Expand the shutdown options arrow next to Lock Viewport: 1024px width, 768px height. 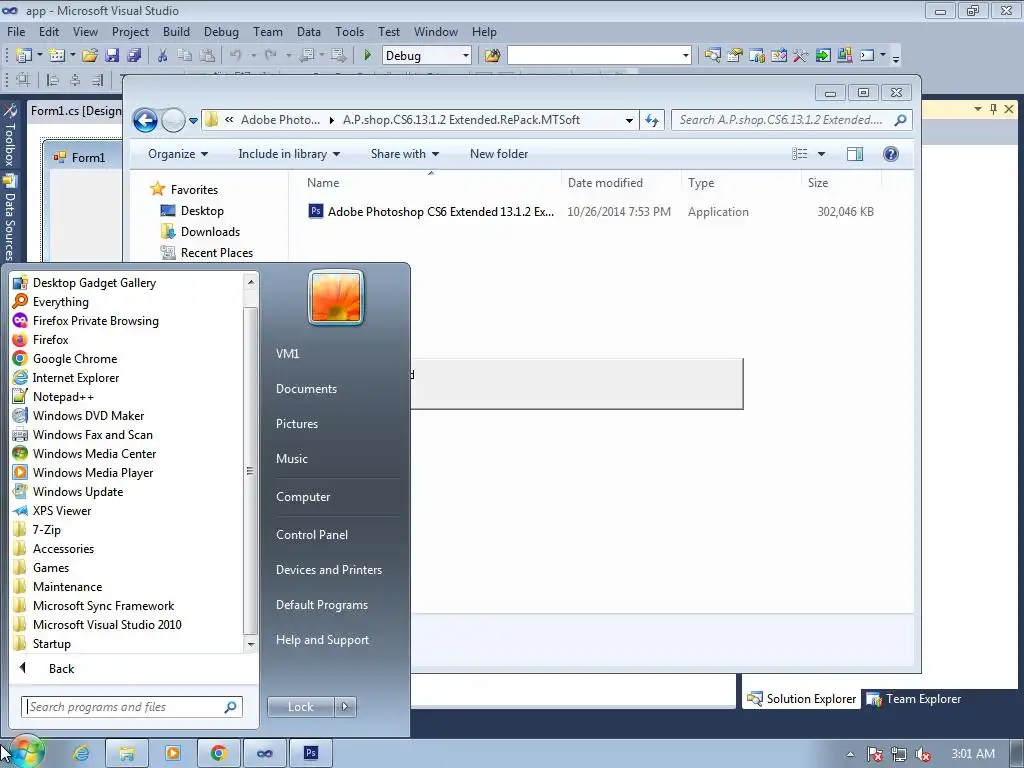345,707
